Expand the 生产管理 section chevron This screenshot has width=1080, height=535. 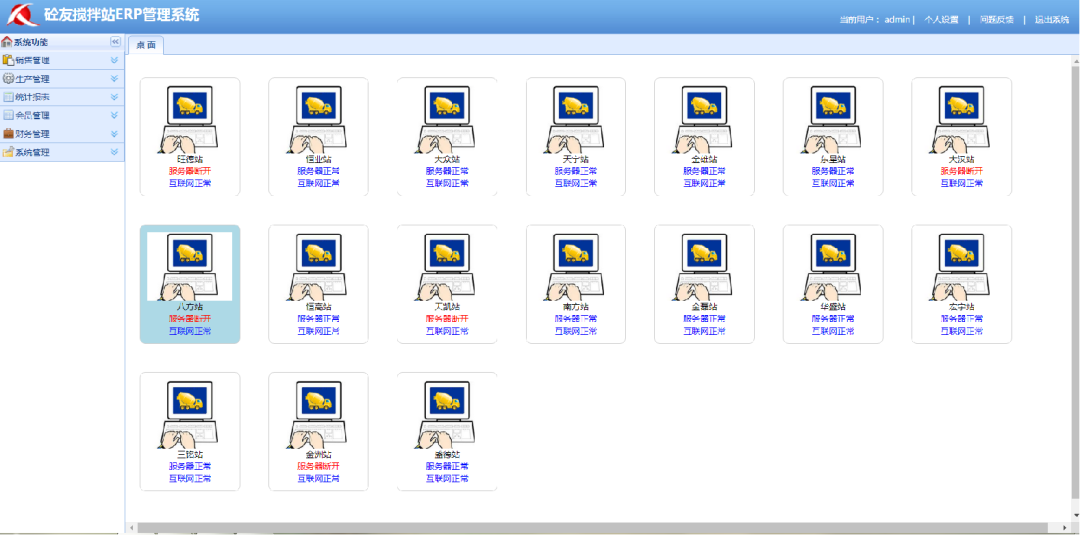[114, 79]
